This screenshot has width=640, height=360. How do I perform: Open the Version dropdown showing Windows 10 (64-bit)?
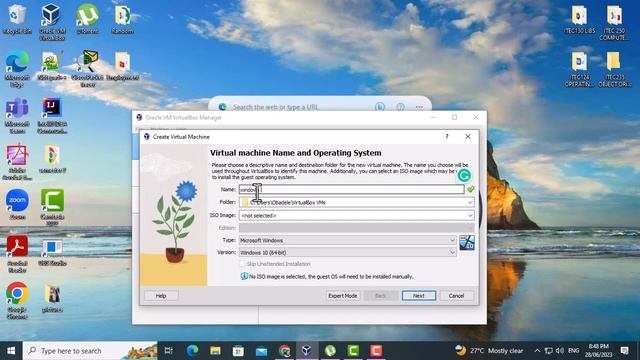click(x=347, y=253)
